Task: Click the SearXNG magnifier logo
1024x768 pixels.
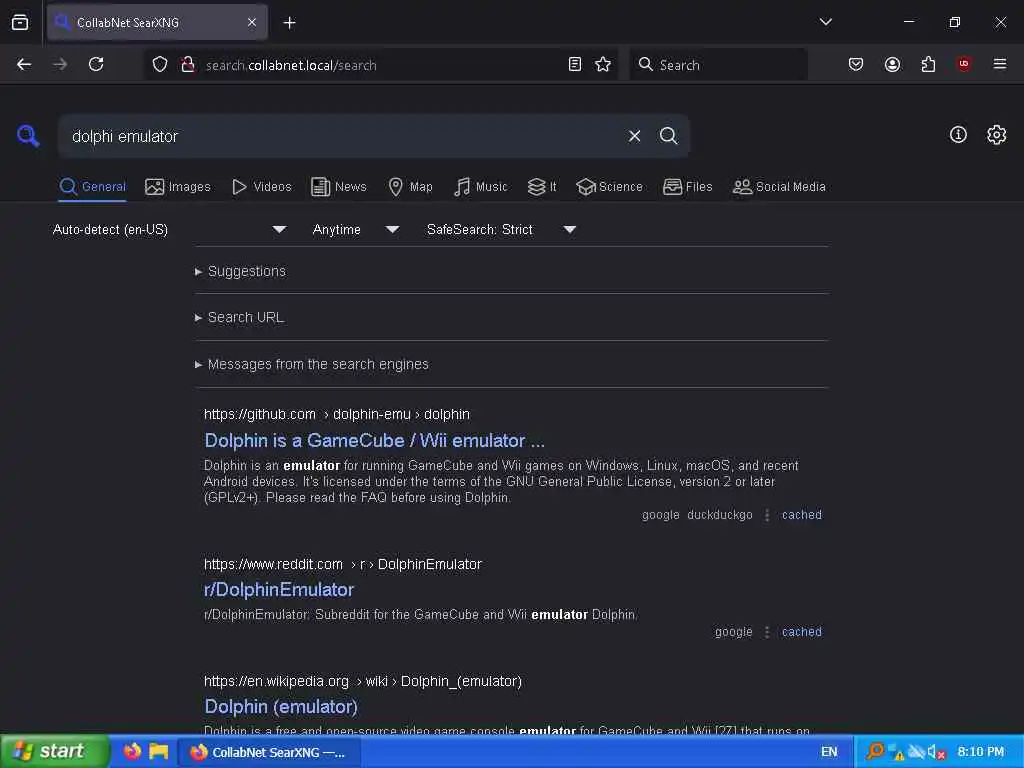Action: pos(28,136)
